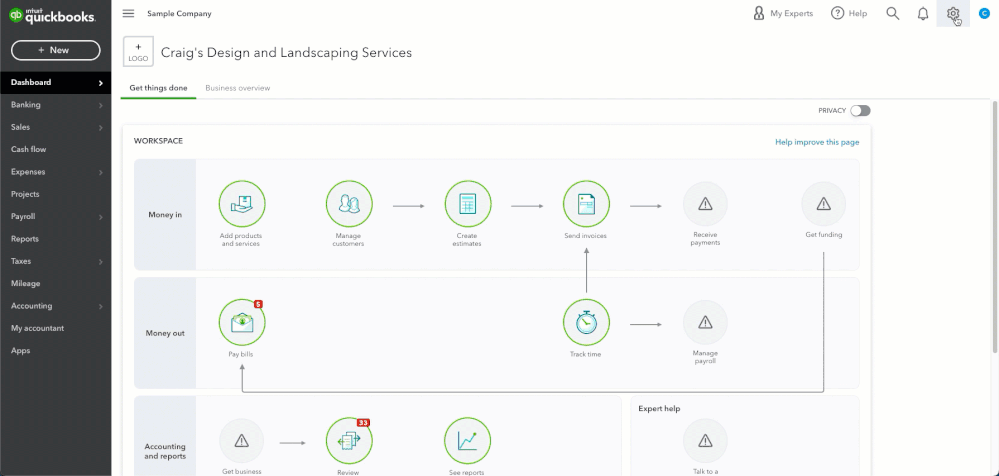Viewport: 999px width, 476px height.
Task: Open the user profile avatar
Action: 984,13
